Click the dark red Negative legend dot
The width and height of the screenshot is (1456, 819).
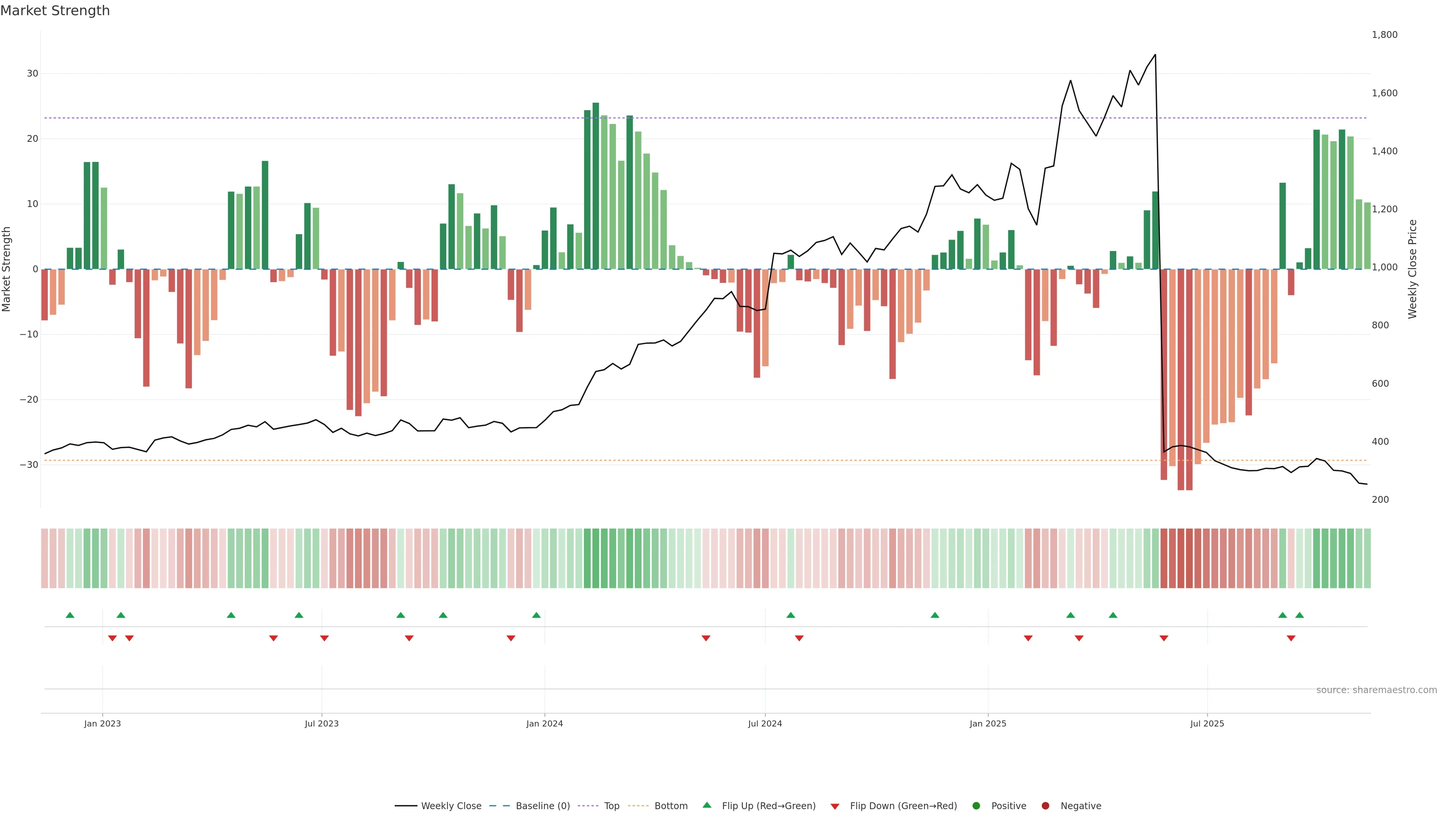pos(1045,806)
